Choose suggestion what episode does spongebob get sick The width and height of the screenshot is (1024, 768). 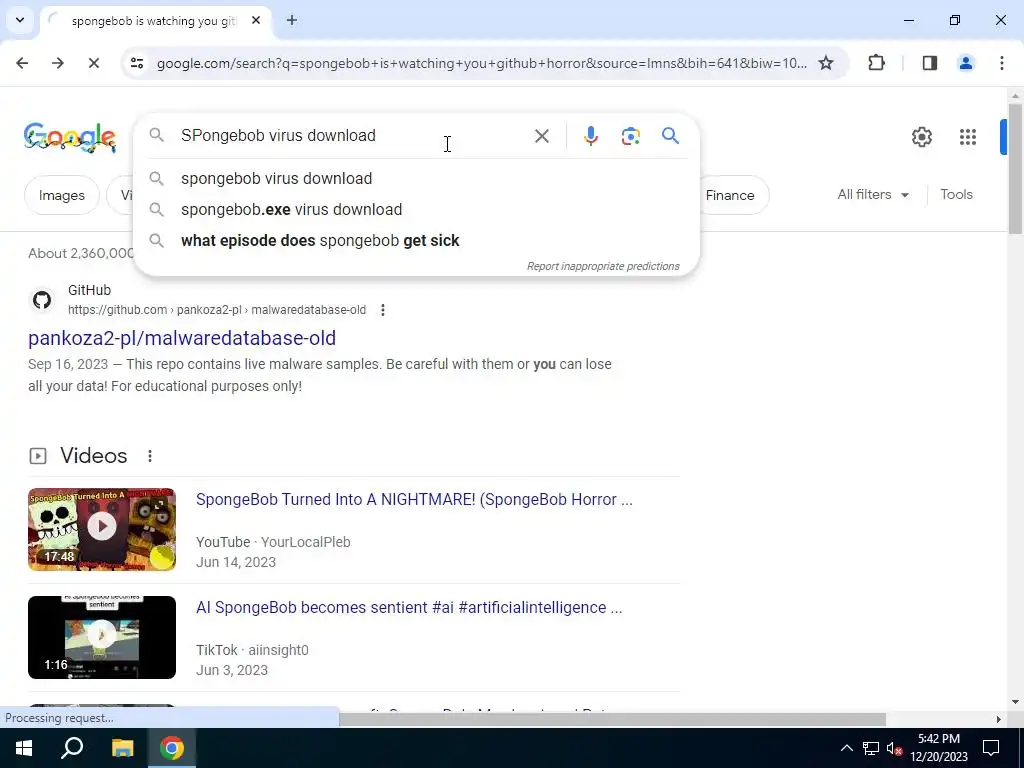tap(416, 240)
